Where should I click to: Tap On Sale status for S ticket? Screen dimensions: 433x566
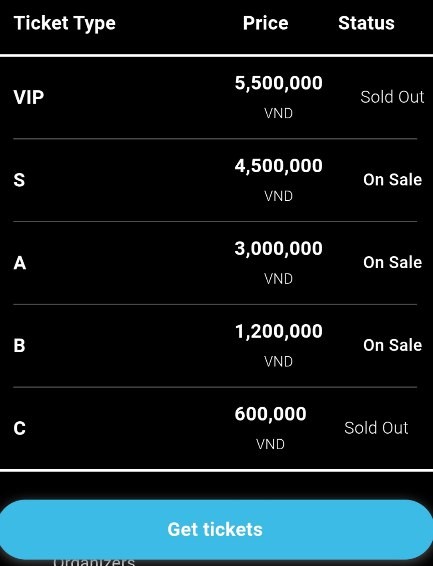393,180
